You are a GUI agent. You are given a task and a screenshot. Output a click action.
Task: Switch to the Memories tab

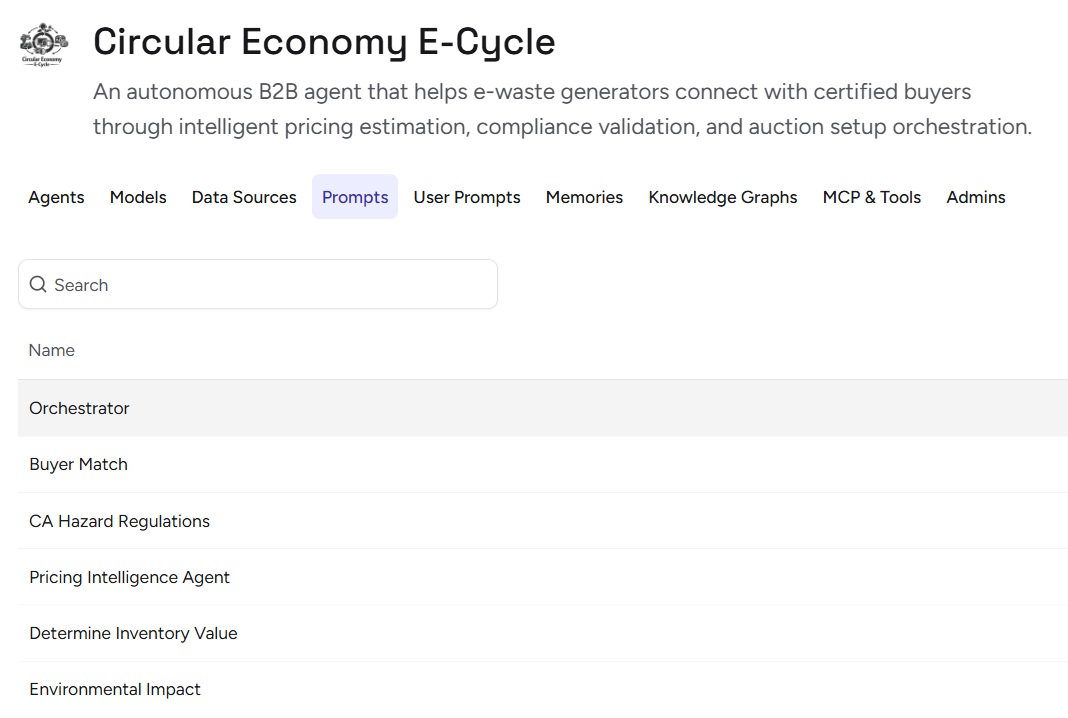584,197
